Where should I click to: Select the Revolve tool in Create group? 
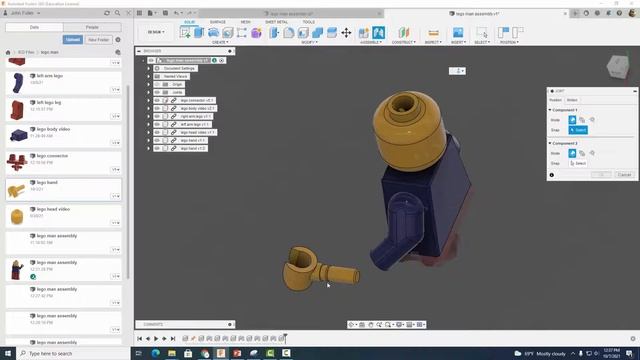pos(213,33)
